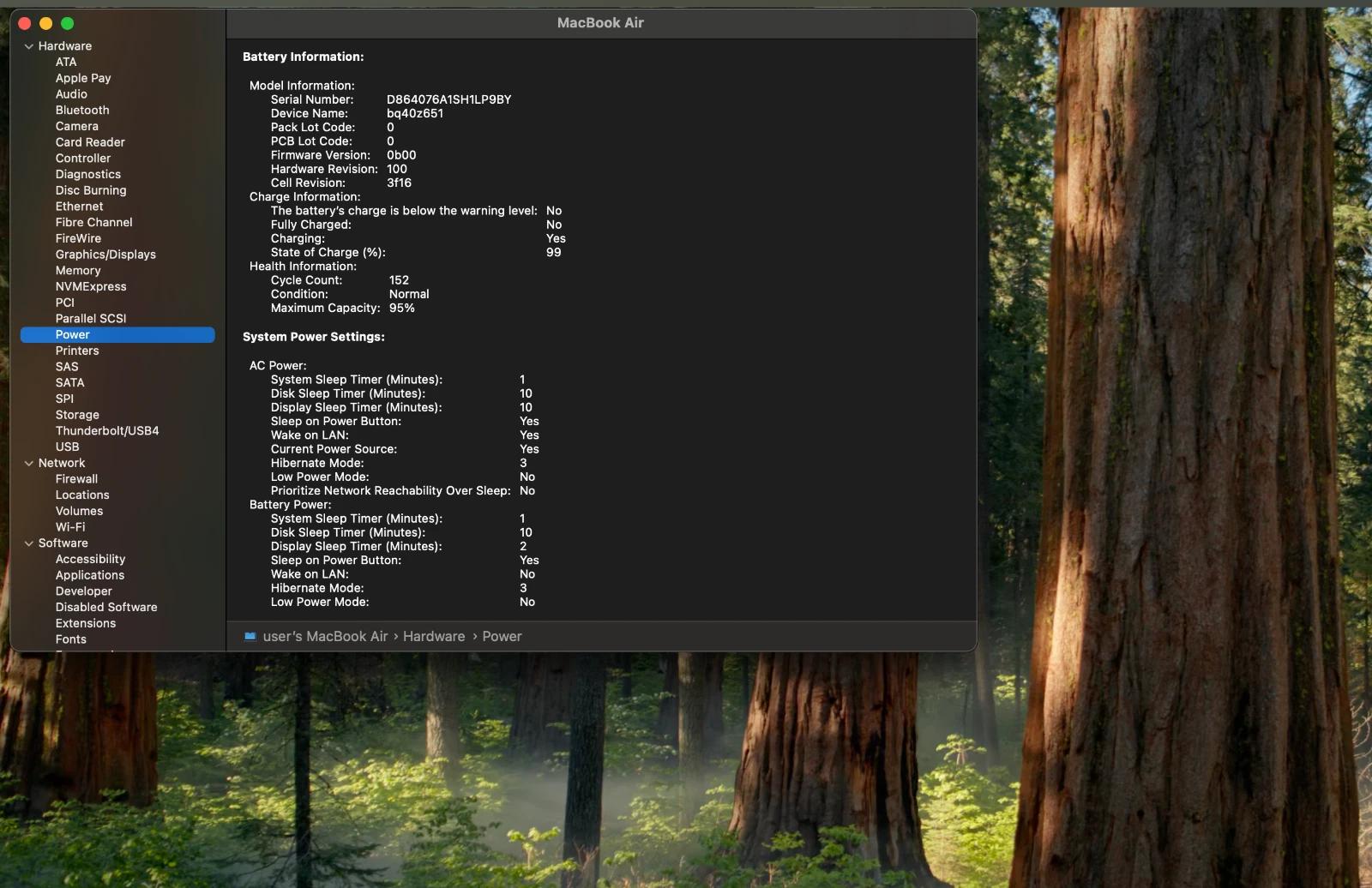Select Thunderbolt/USB4 in the sidebar
Image resolution: width=1372 pixels, height=888 pixels.
107,431
